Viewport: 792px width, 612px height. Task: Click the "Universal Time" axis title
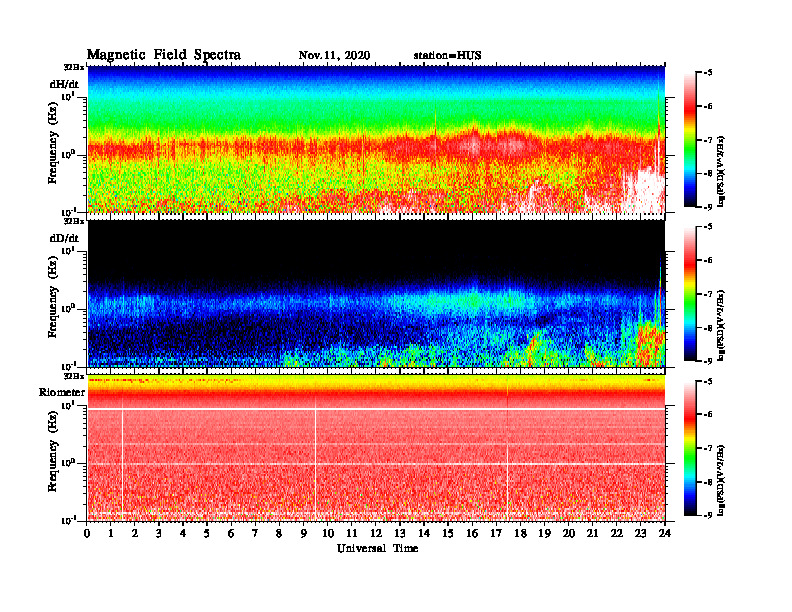[x=377, y=548]
